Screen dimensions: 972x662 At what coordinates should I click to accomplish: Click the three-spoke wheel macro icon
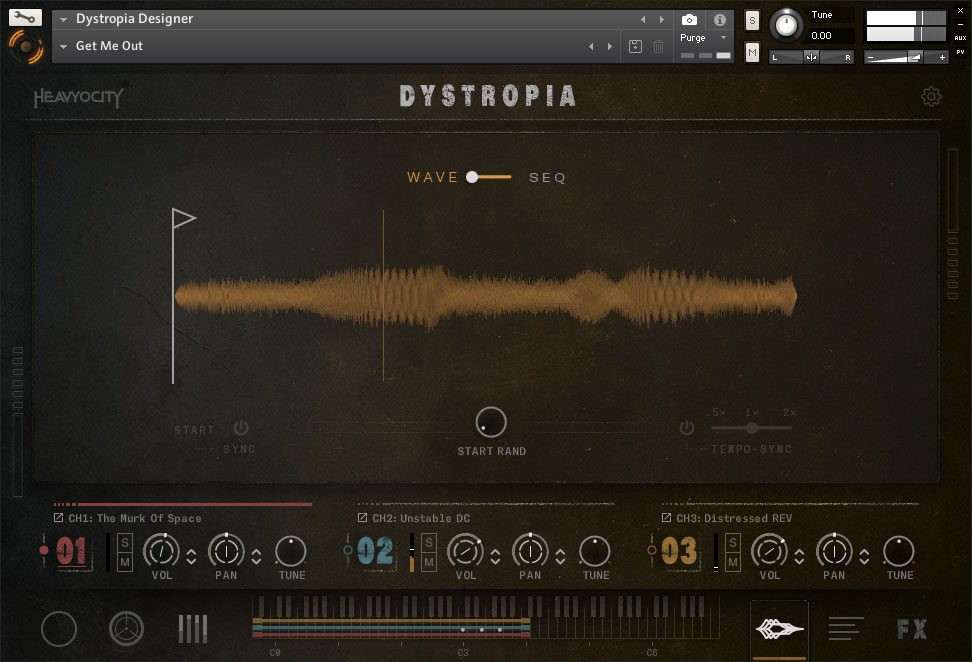pyautogui.click(x=127, y=629)
